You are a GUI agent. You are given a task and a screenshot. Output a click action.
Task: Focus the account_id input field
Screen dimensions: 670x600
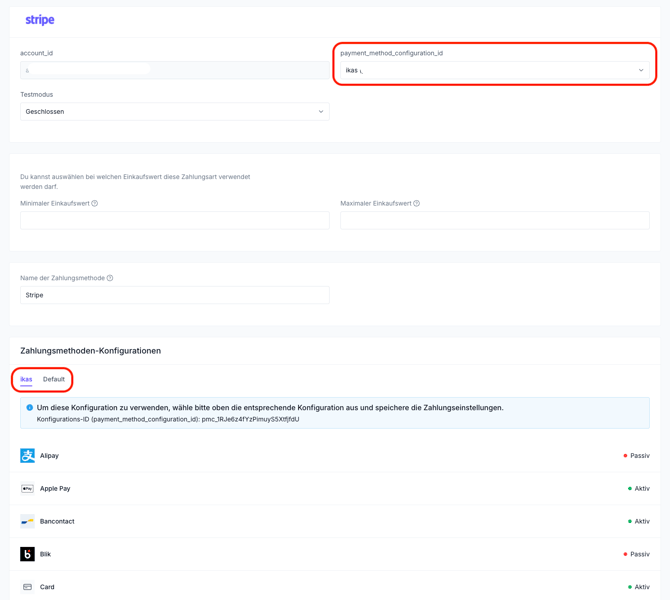click(x=175, y=70)
